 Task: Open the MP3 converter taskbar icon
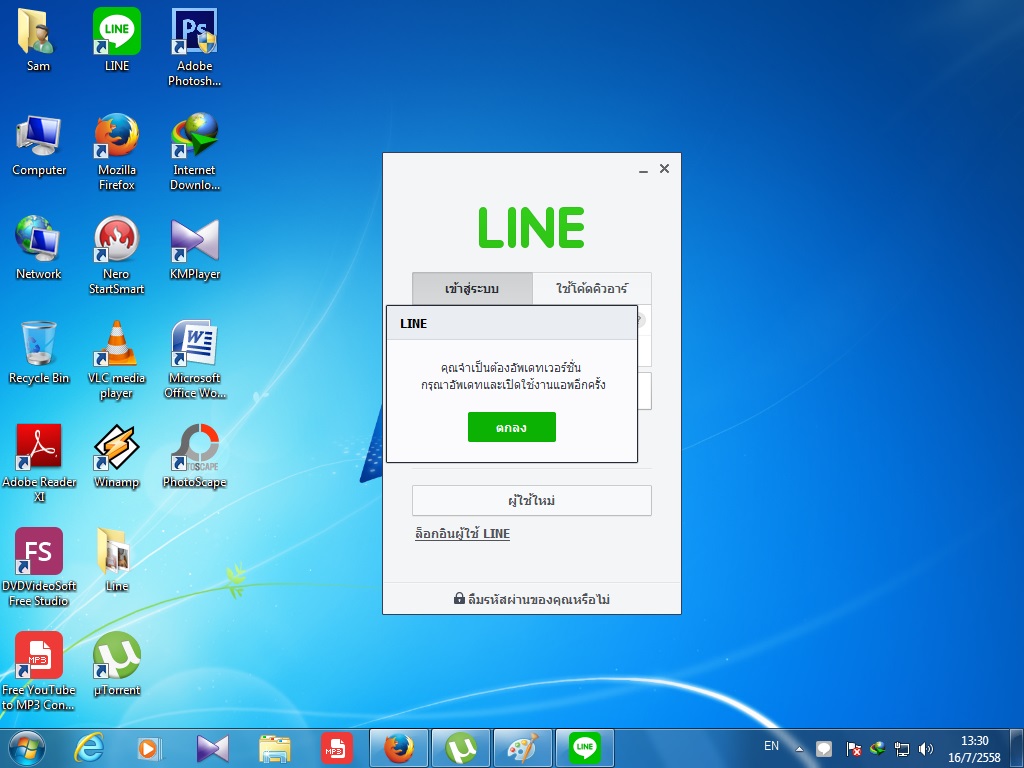point(336,748)
